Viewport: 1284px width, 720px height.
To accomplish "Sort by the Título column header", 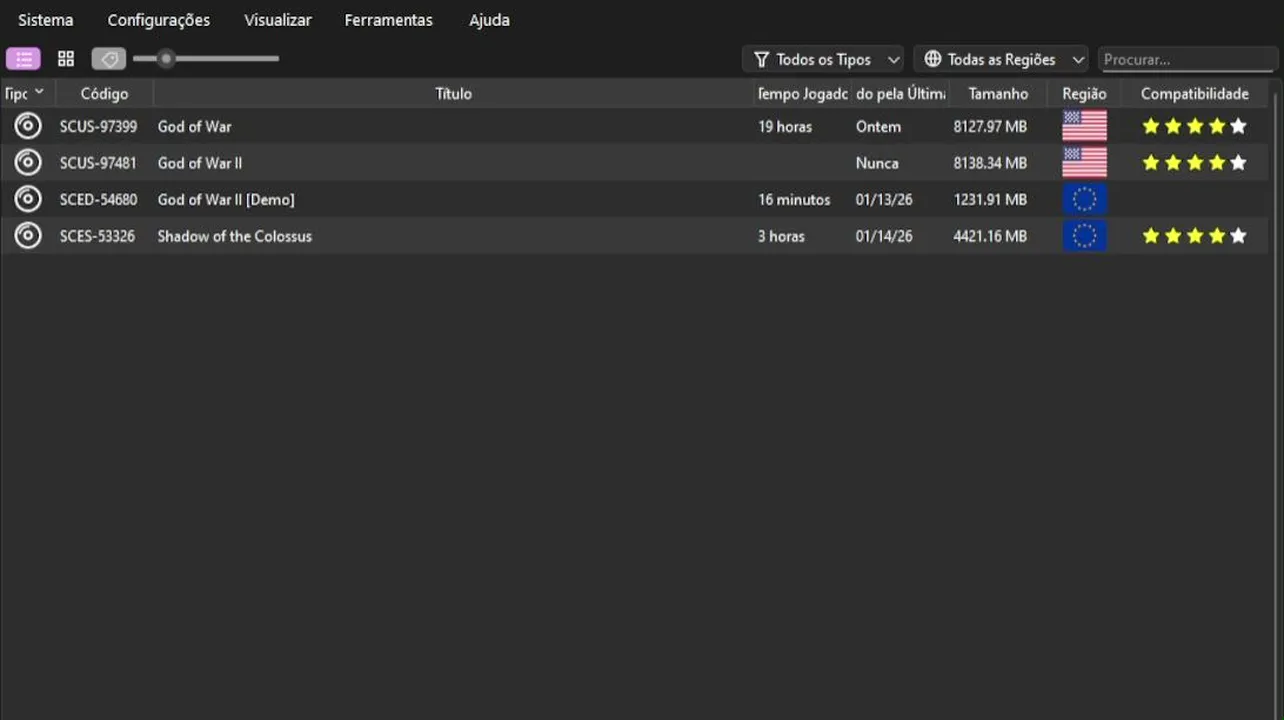I will pos(453,93).
